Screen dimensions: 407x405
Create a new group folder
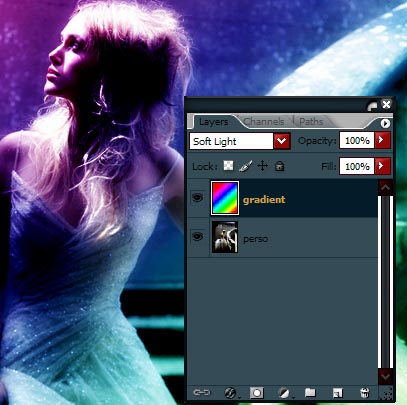point(310,392)
